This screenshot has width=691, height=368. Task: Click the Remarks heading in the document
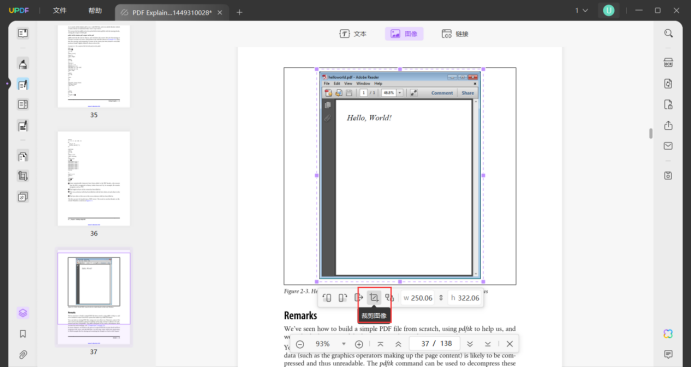301,316
